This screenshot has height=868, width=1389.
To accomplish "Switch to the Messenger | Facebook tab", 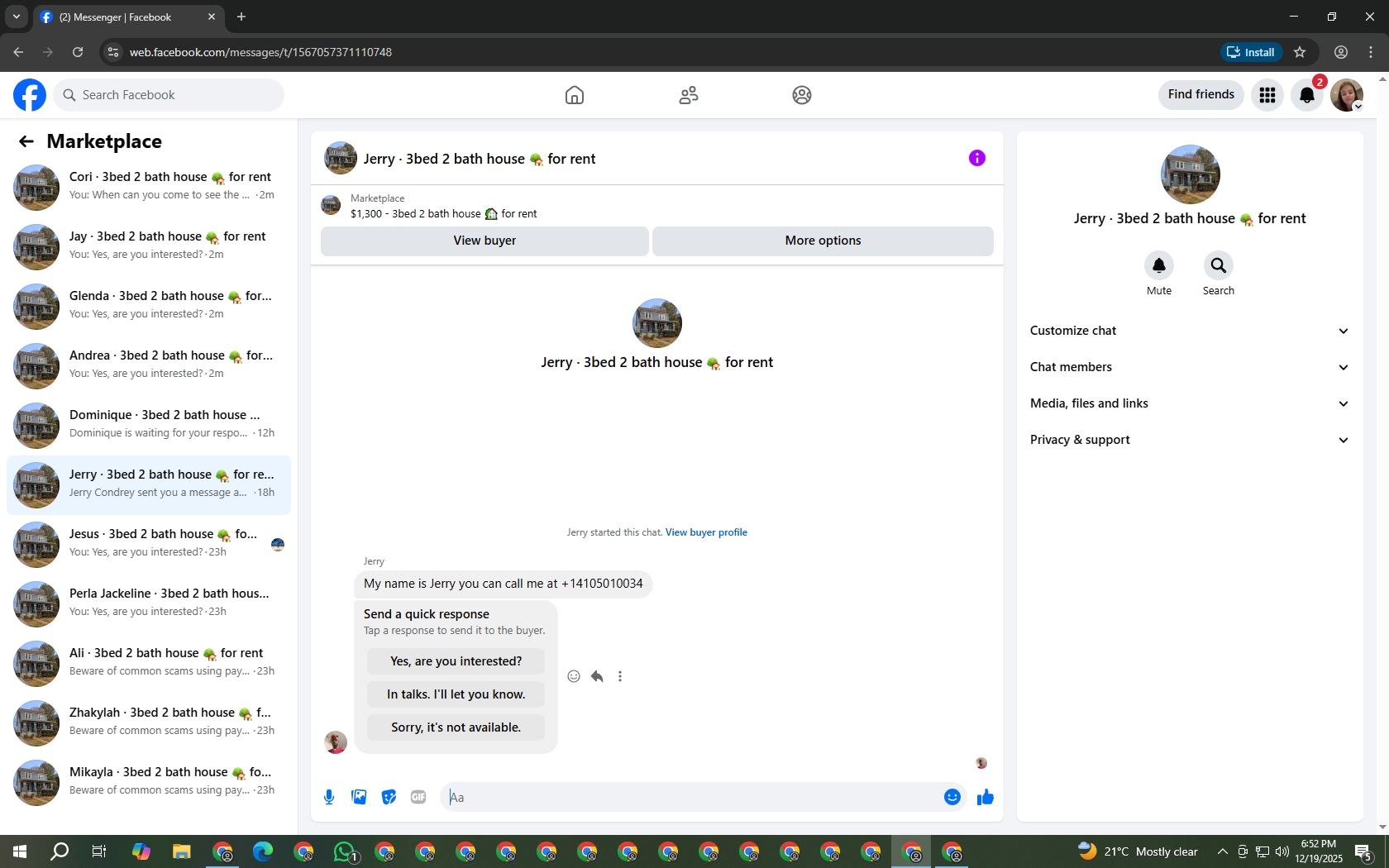I will [x=128, y=17].
